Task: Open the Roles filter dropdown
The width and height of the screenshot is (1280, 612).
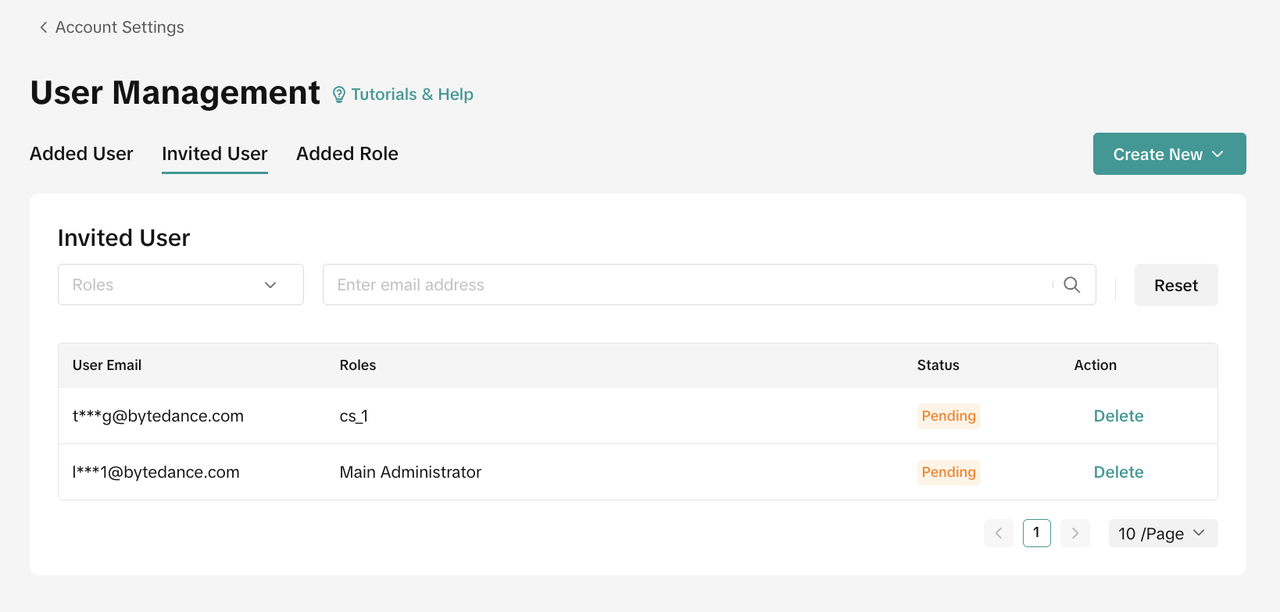Action: [x=180, y=285]
